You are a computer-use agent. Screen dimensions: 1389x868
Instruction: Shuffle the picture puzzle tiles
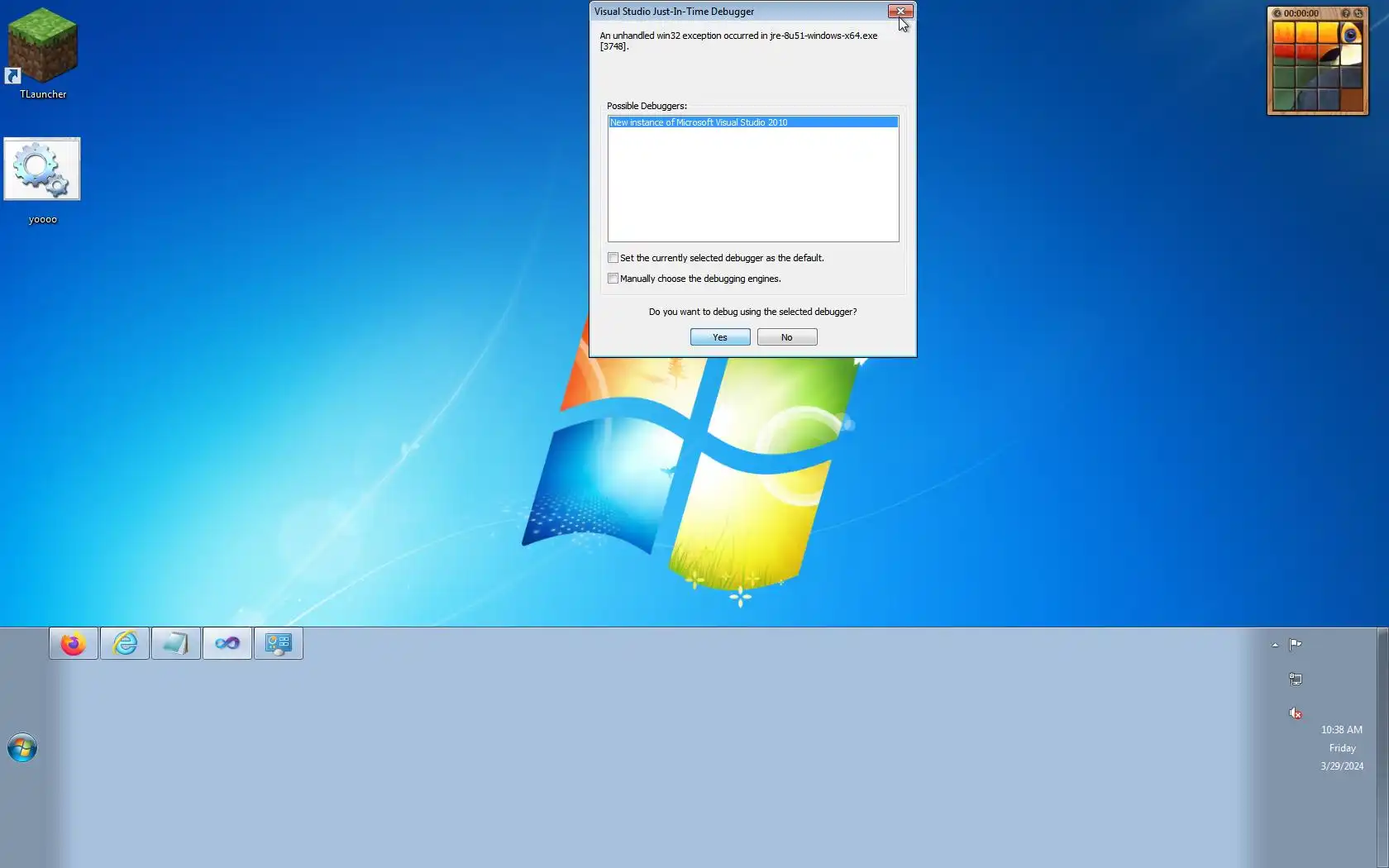coord(1358,13)
